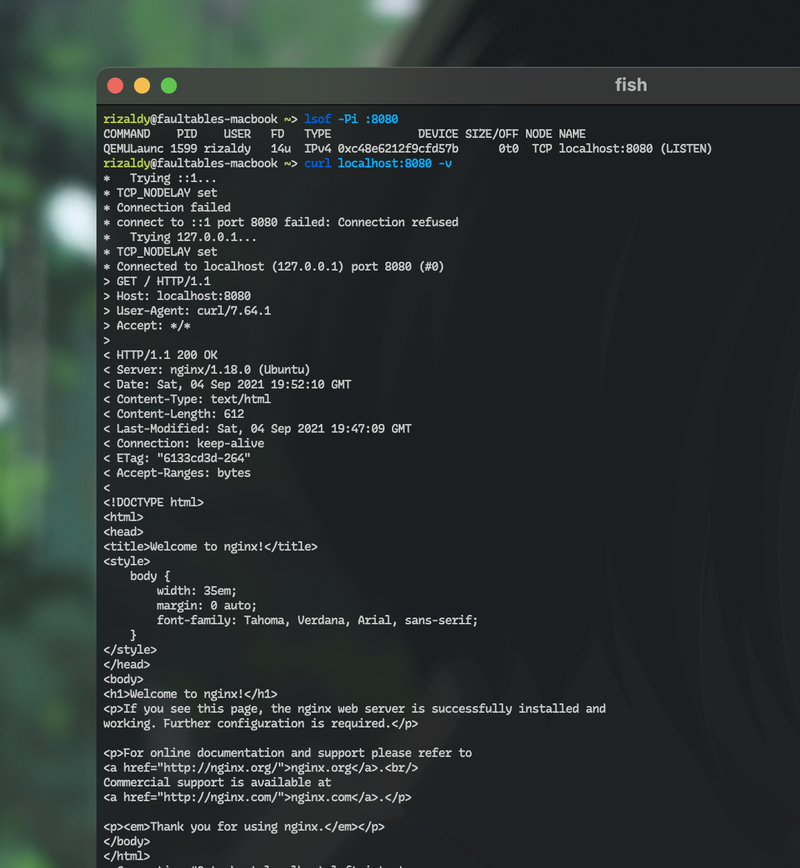This screenshot has width=800, height=868.
Task: Click the 'Trying 127.0.0.1...' line
Action: point(180,237)
